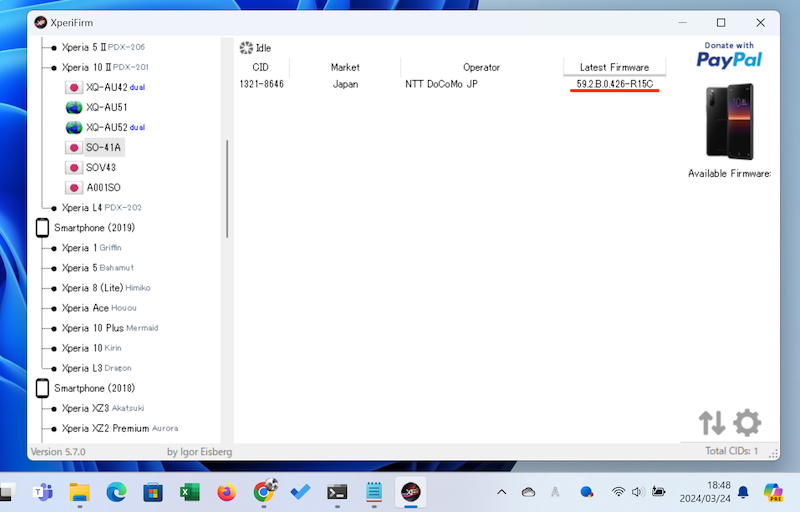Click the phone icon for Smartphone (2018)
Viewport: 800px width, 512px height.
click(42, 388)
